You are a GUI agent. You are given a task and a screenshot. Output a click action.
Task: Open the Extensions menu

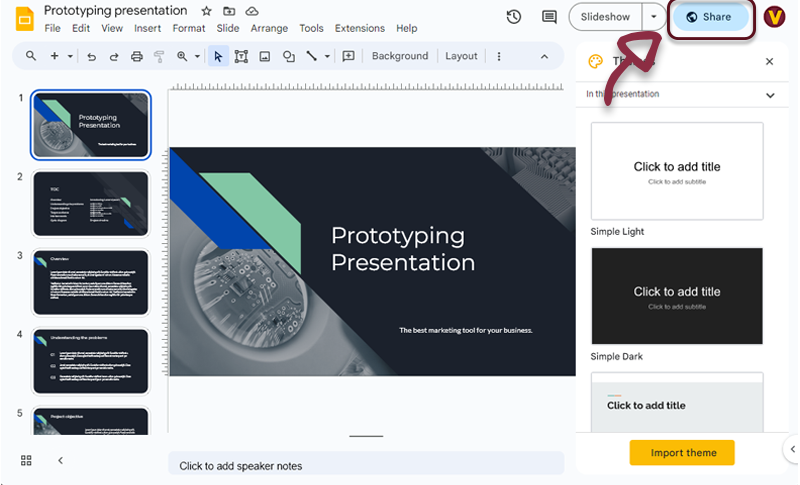[x=359, y=28]
